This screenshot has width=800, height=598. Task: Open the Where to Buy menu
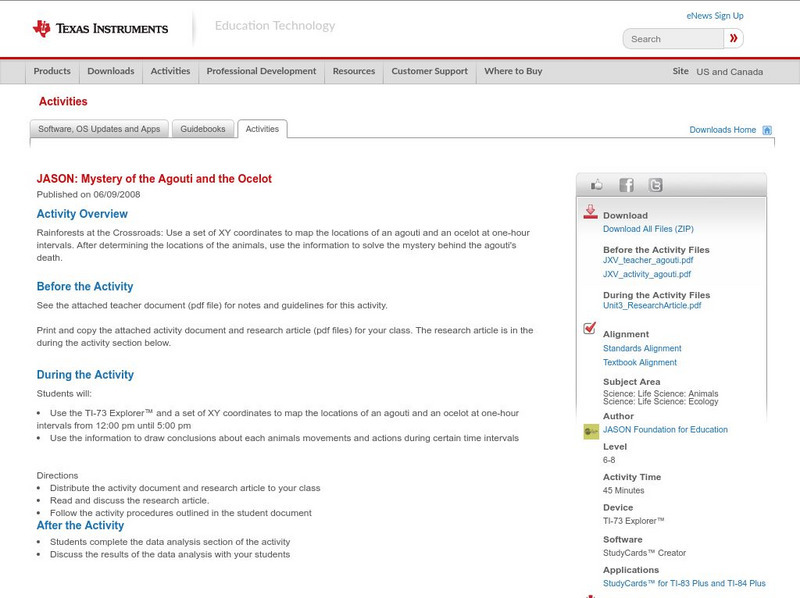coord(513,71)
